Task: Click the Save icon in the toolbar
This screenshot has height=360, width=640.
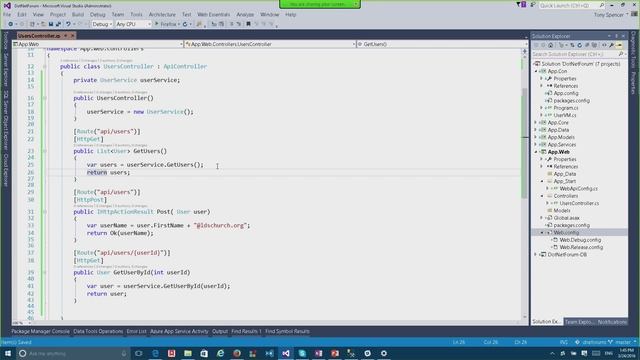Action: point(51,24)
